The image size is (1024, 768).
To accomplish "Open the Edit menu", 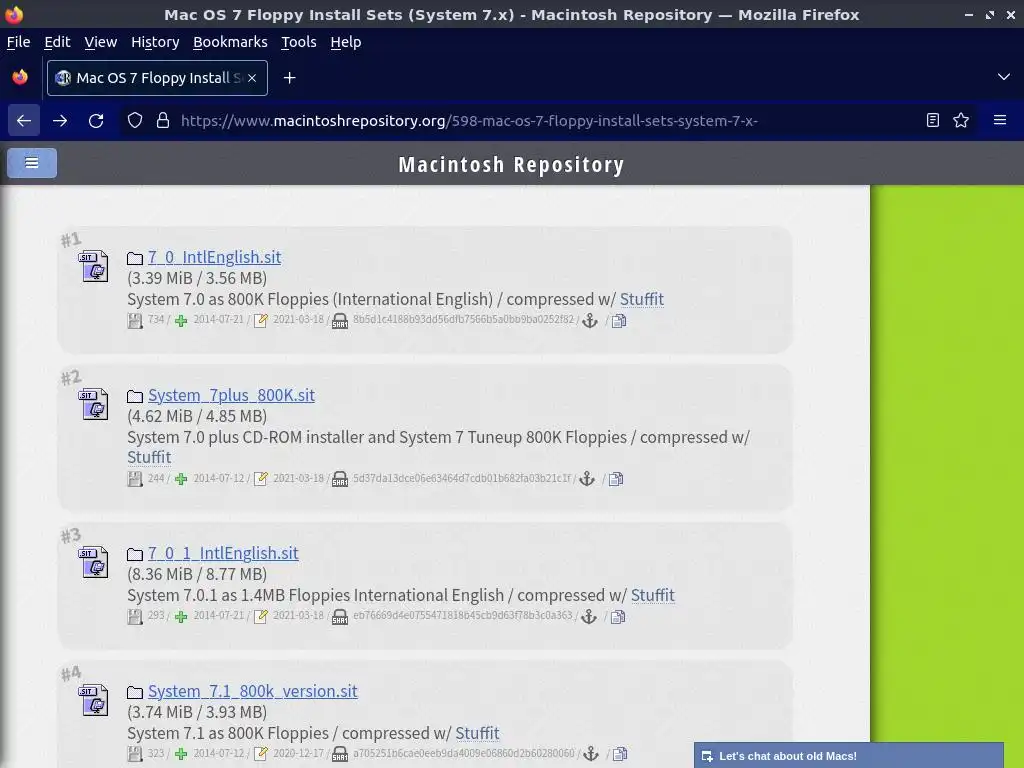I will [57, 42].
